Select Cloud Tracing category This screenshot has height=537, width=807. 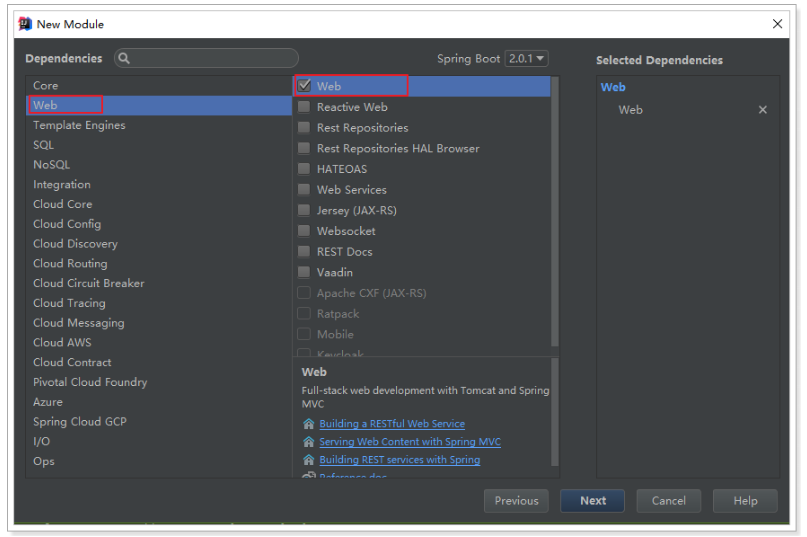159,303
